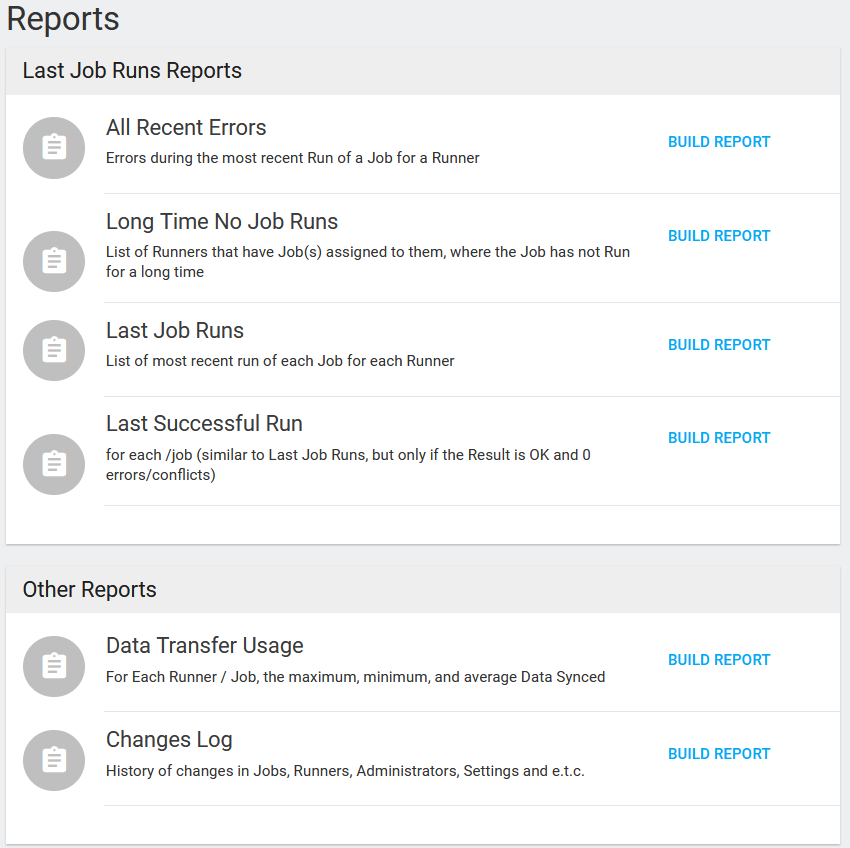Build the Last Job Runs report

pyautogui.click(x=719, y=344)
